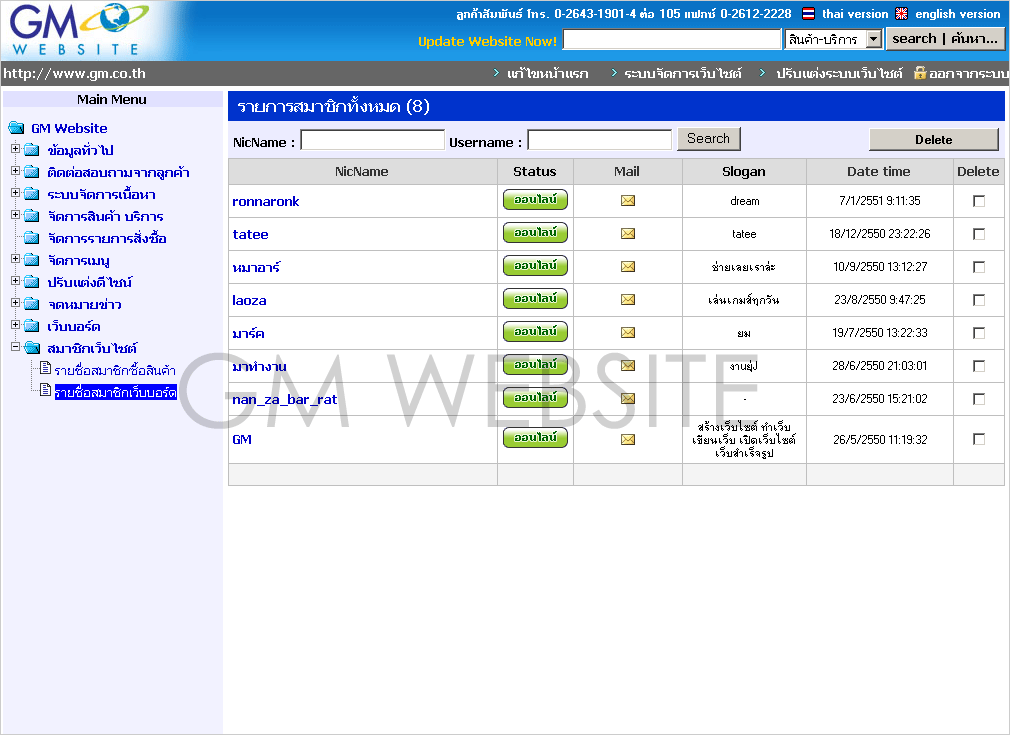Screen dimensions: 1010x735
Task: Click the English flag icon
Action: [901, 14]
